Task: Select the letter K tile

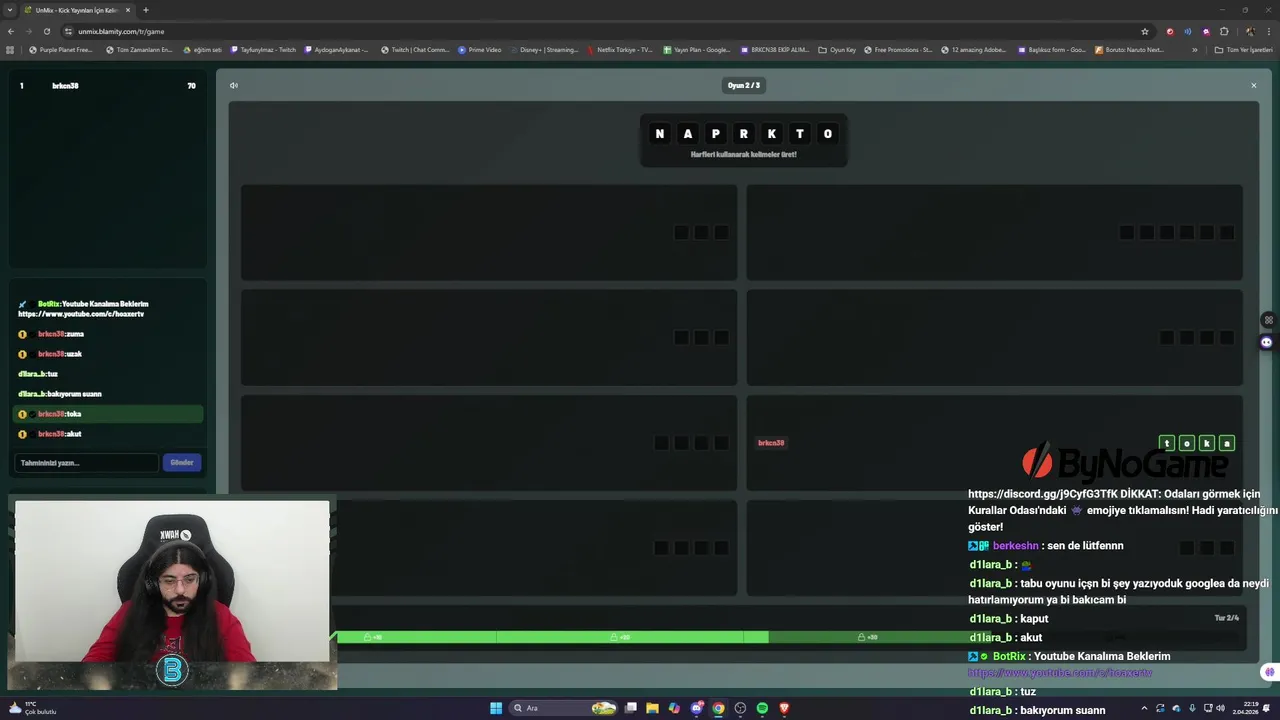Action: (771, 134)
